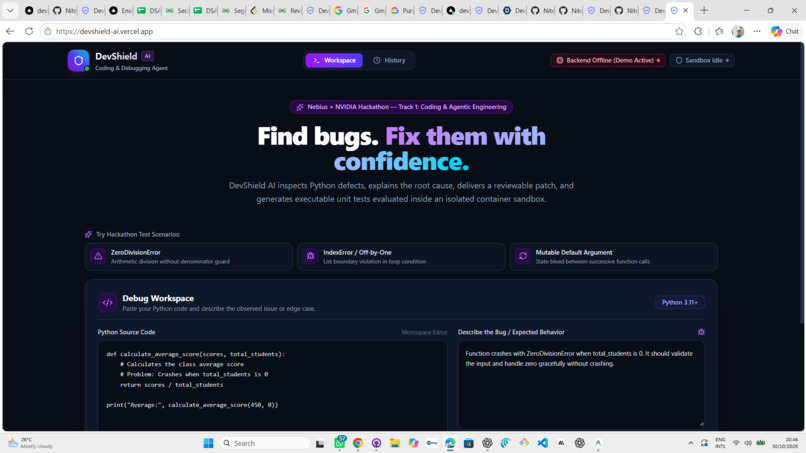The image size is (806, 453).
Task: Show hidden system tray icons
Action: (x=690, y=443)
